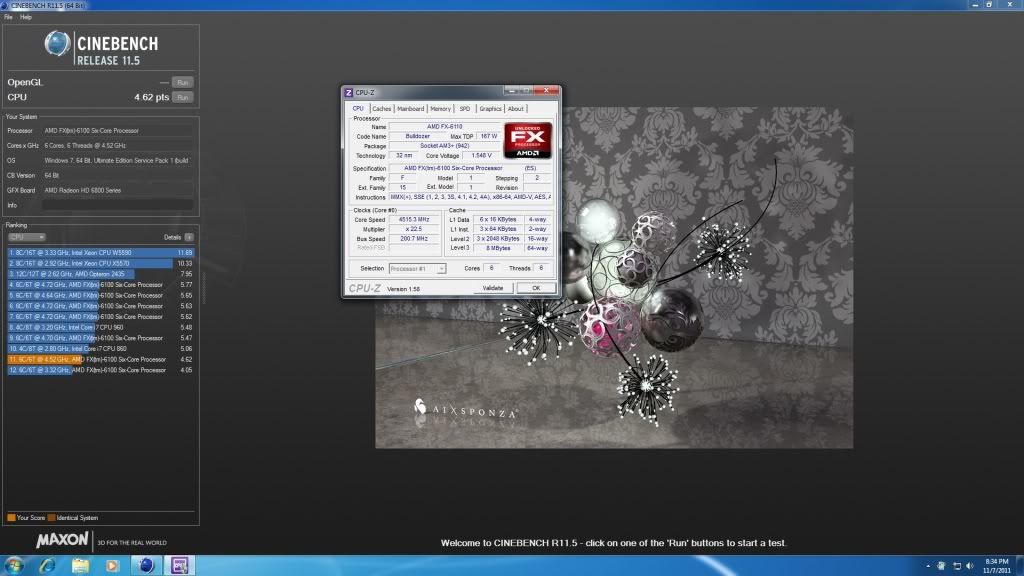The width and height of the screenshot is (1024, 576).
Task: Switch to the Memory tab in CPU-Z
Action: click(x=440, y=108)
